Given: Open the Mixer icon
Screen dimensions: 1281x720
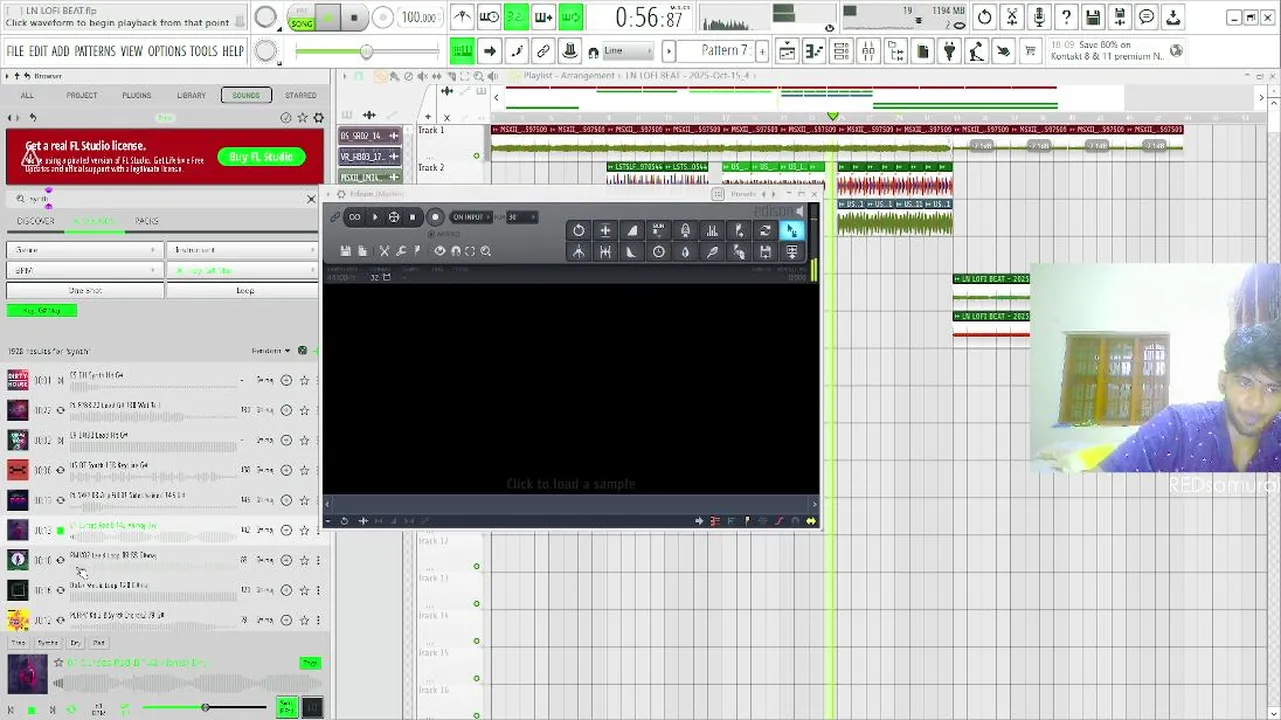Looking at the screenshot, I should pos(868,51).
